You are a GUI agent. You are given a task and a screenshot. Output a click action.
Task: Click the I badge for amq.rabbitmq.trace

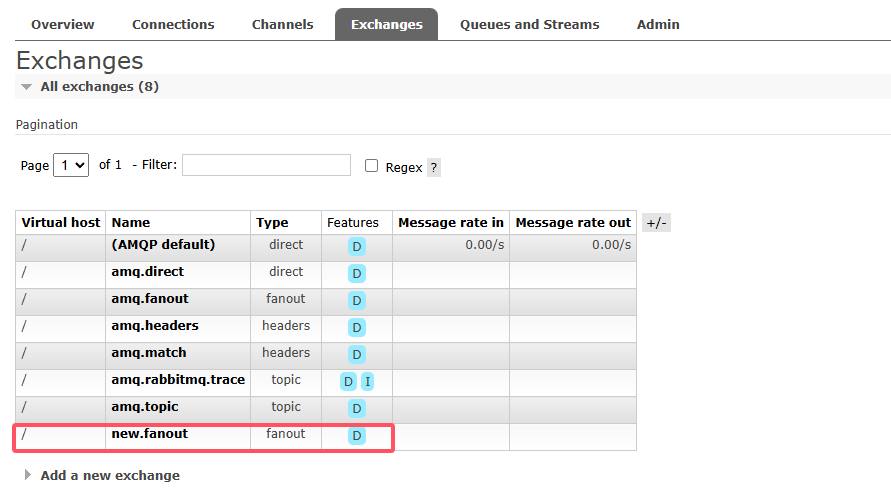tap(368, 382)
